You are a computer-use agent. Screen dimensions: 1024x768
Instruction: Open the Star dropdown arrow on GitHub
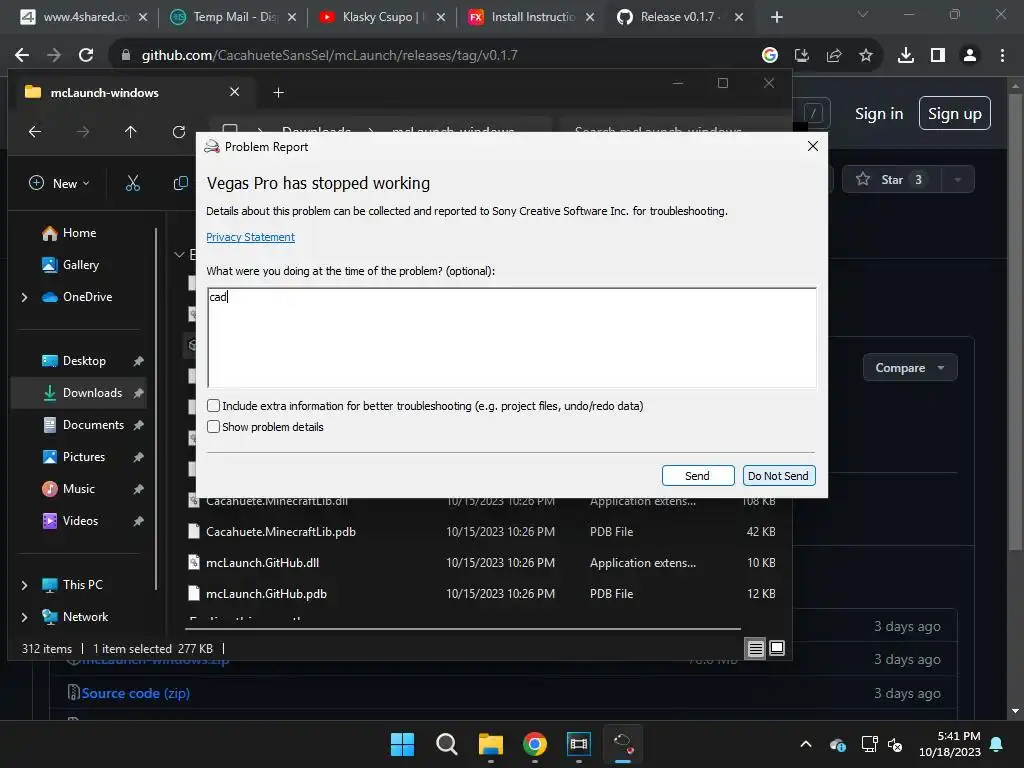pos(958,180)
